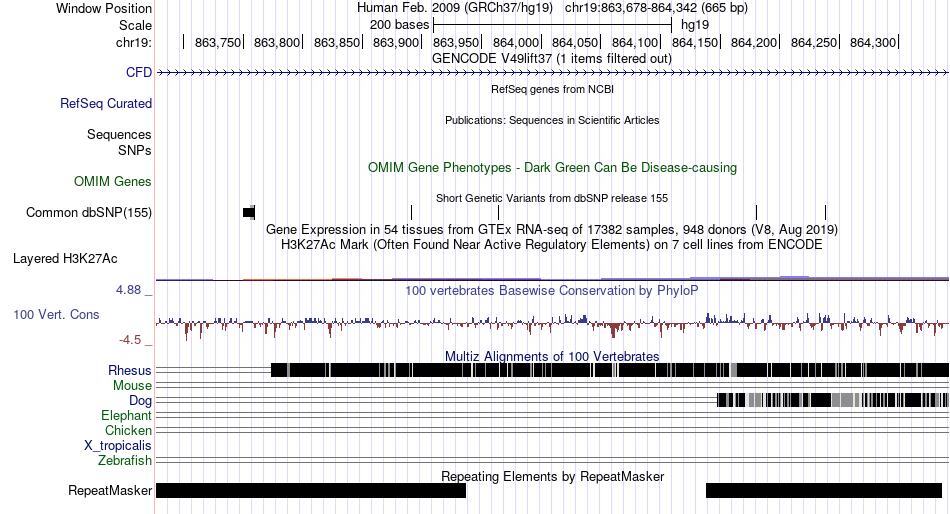
Task: Click the 863,900 ruler coordinate
Action: 396,42
